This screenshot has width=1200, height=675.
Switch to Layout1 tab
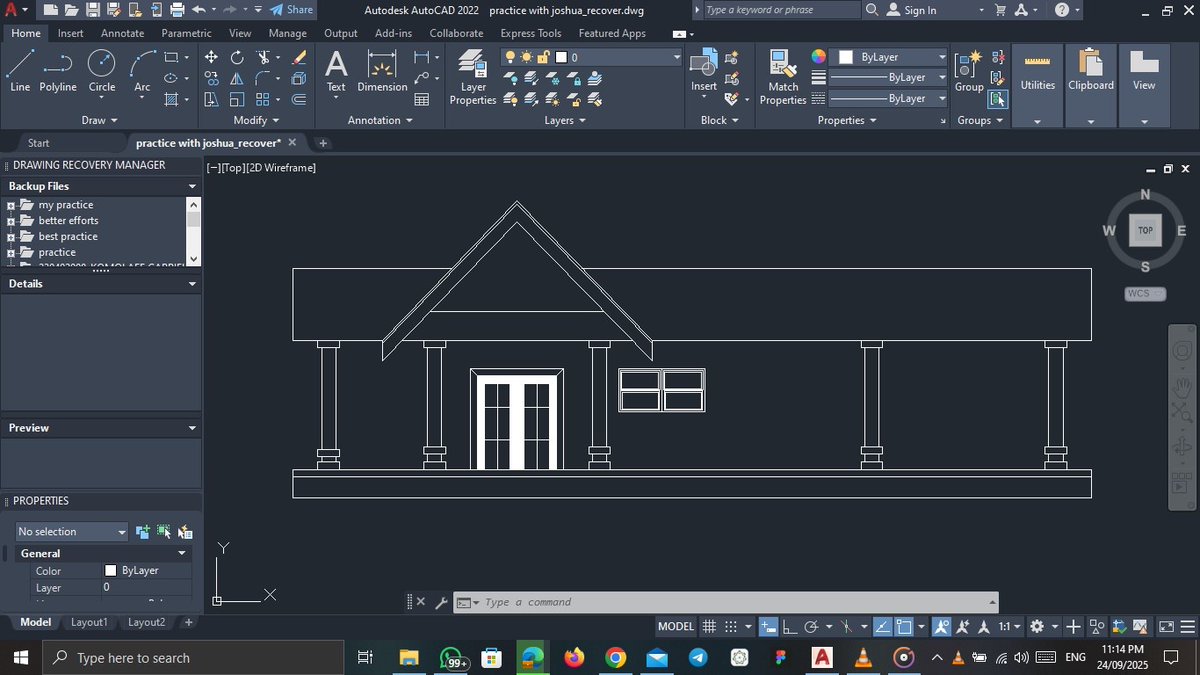pyautogui.click(x=89, y=622)
